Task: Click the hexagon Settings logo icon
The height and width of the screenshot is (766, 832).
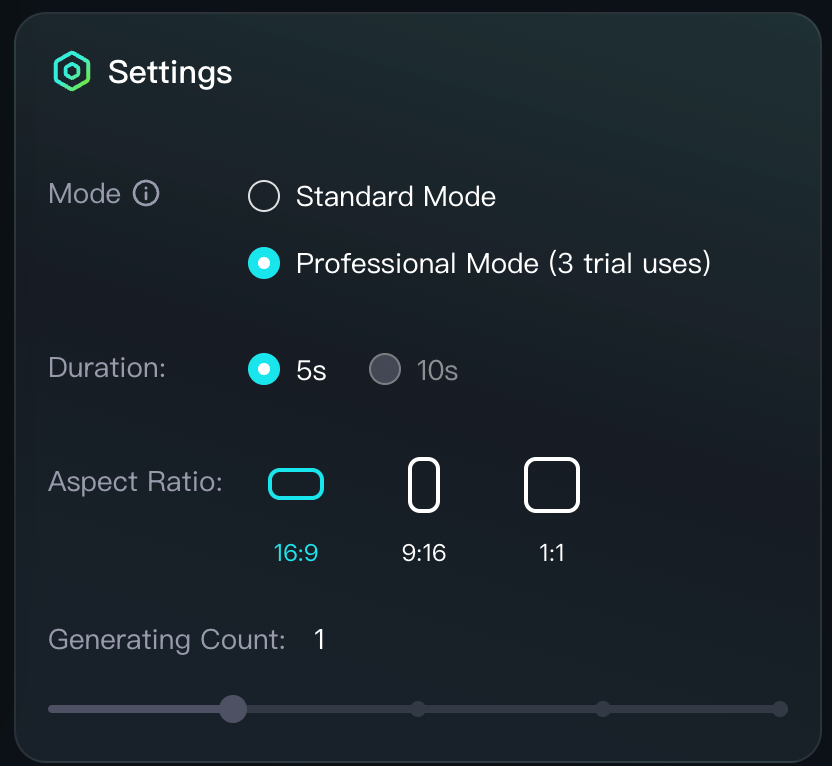Action: [72, 71]
